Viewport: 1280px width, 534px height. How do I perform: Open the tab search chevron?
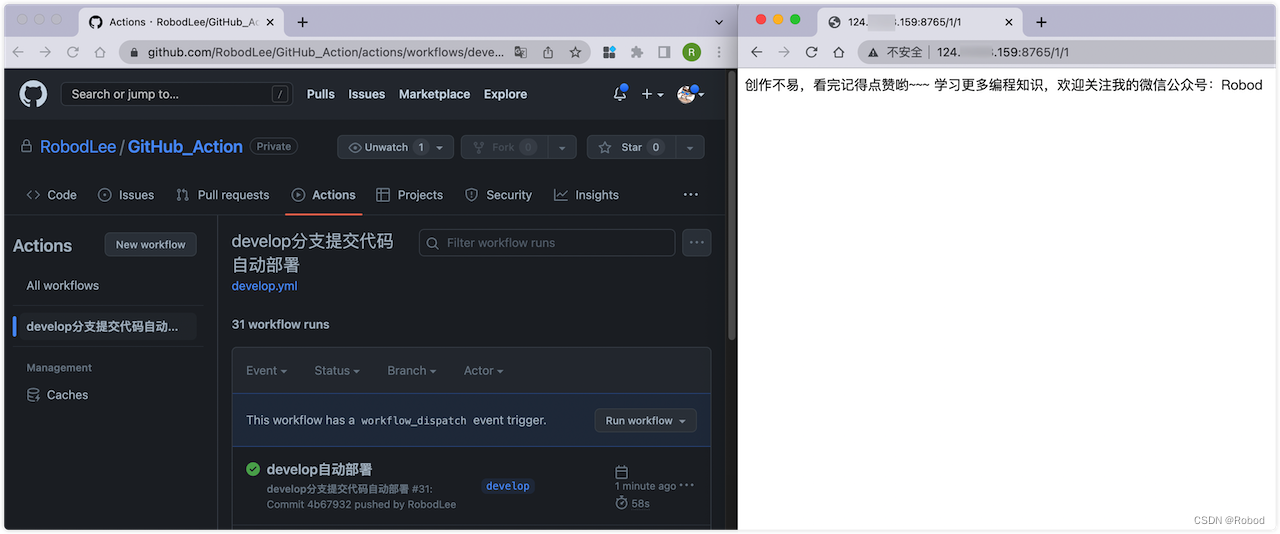coord(719,22)
